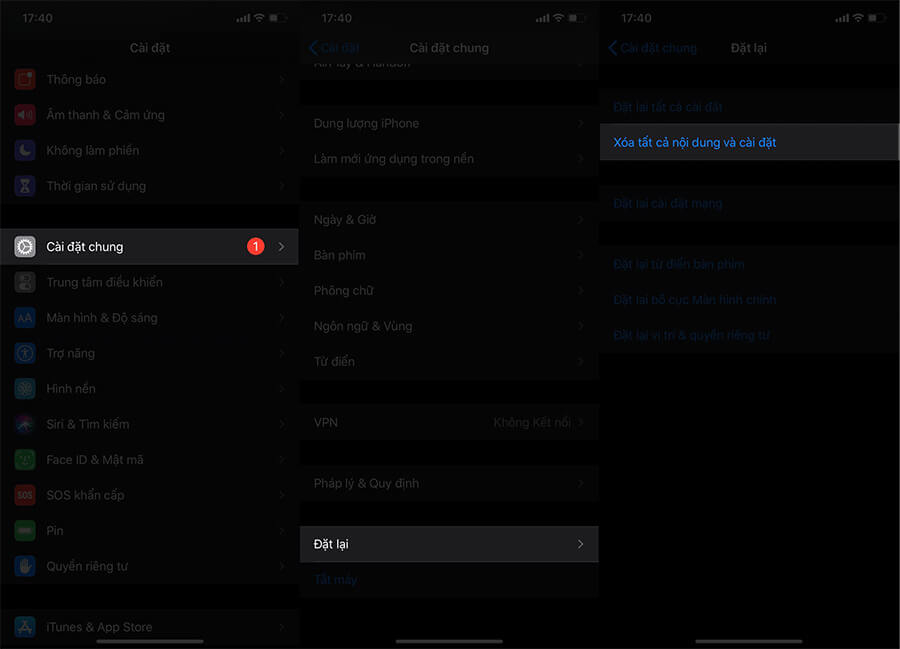Expand the Đặt lại row chevron

coord(581,545)
